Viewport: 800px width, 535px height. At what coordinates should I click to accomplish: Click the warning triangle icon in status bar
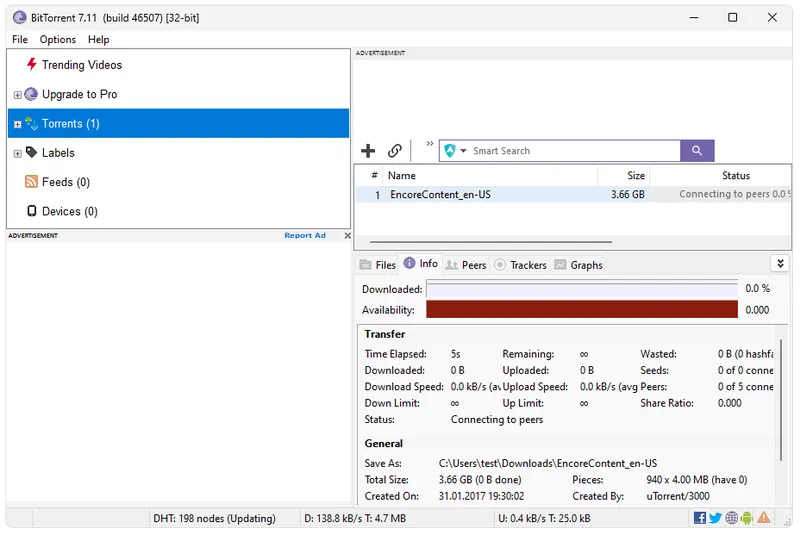(763, 518)
